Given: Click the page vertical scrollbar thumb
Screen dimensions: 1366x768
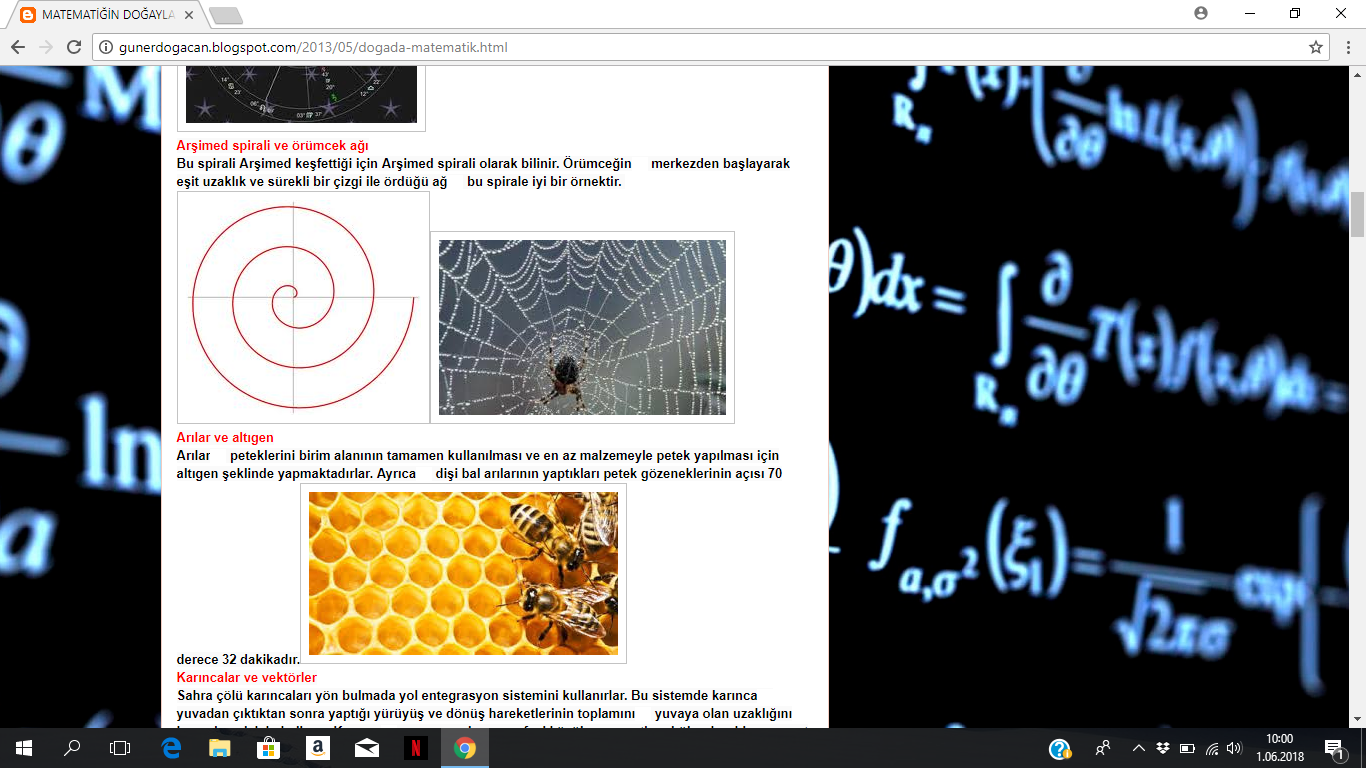Looking at the screenshot, I should 1357,214.
